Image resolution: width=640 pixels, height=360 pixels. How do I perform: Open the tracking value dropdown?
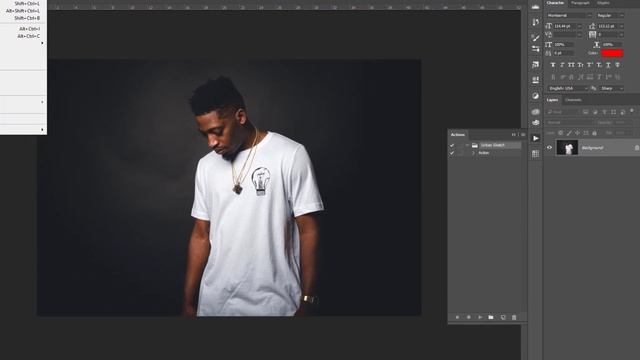coord(621,35)
